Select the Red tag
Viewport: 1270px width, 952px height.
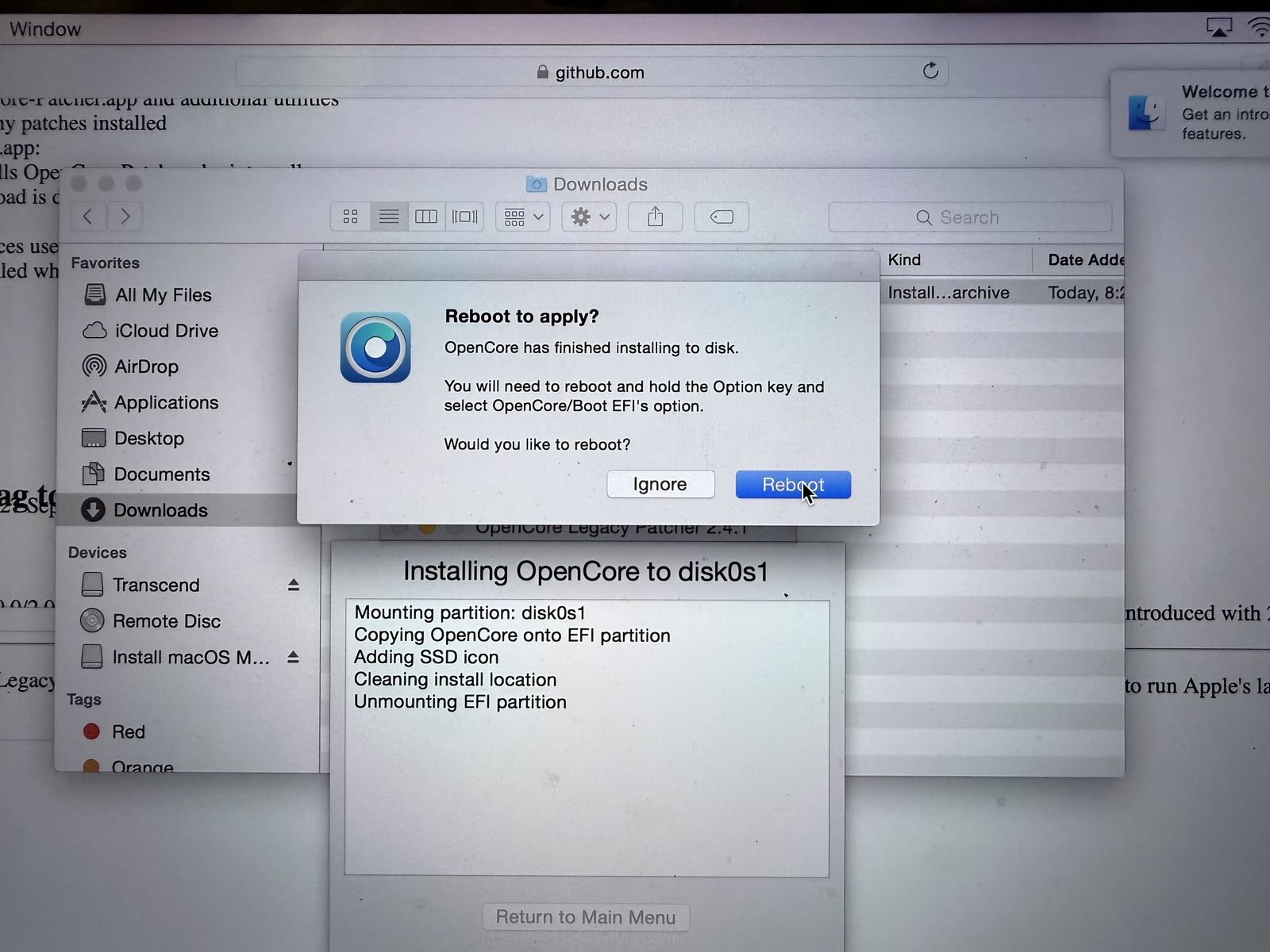114,731
